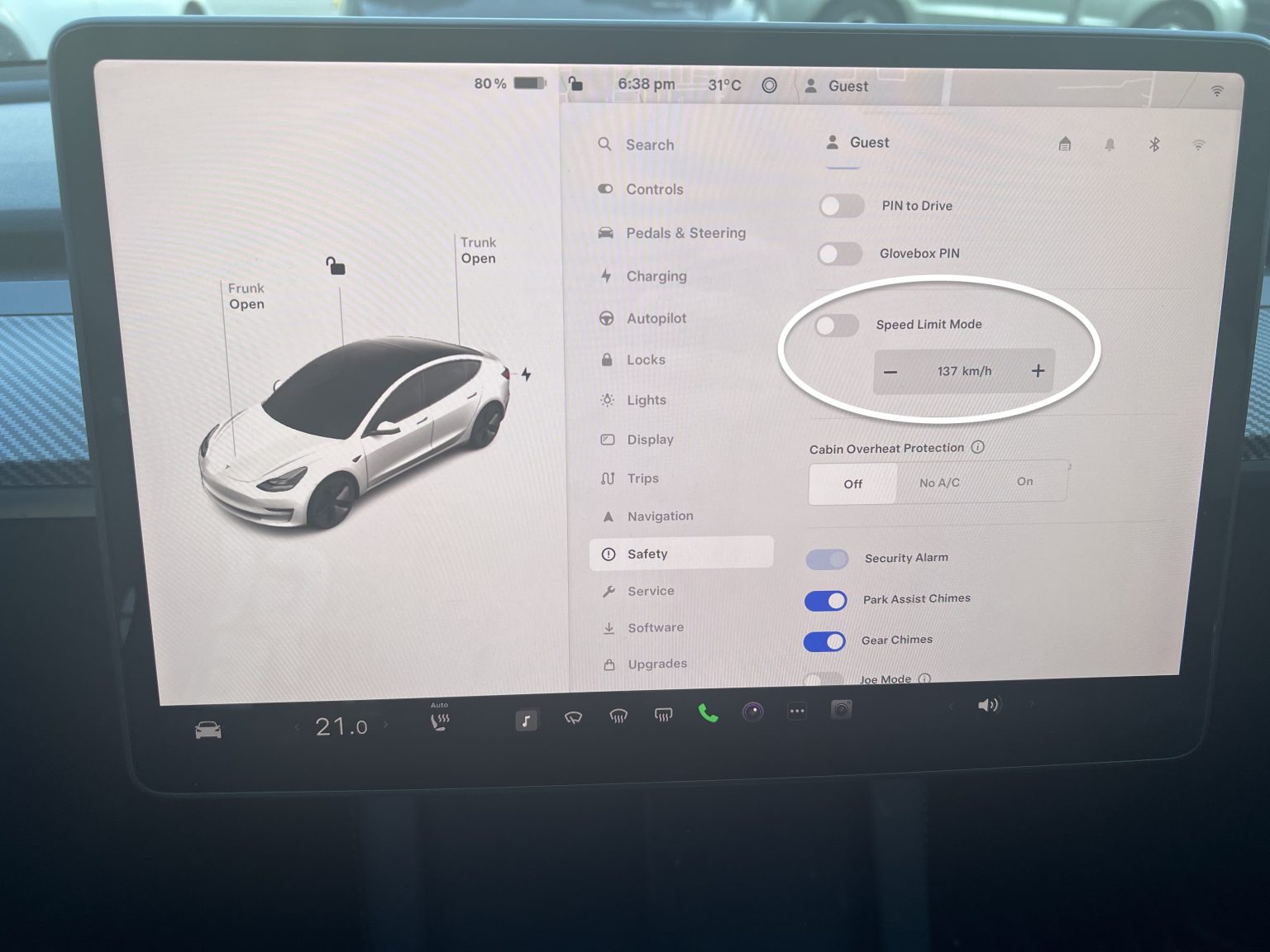Enable Speed Limit Mode
The height and width of the screenshot is (952, 1270).
tap(837, 326)
